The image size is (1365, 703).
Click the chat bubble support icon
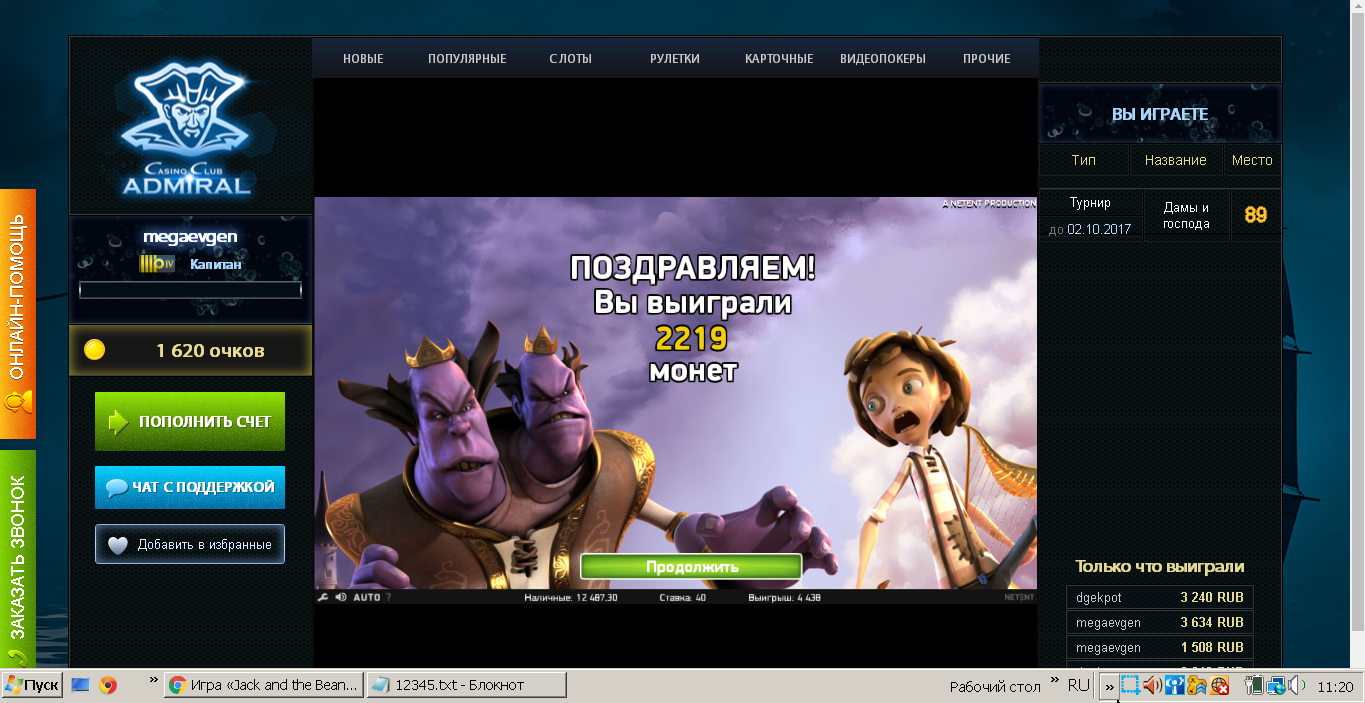[117, 488]
